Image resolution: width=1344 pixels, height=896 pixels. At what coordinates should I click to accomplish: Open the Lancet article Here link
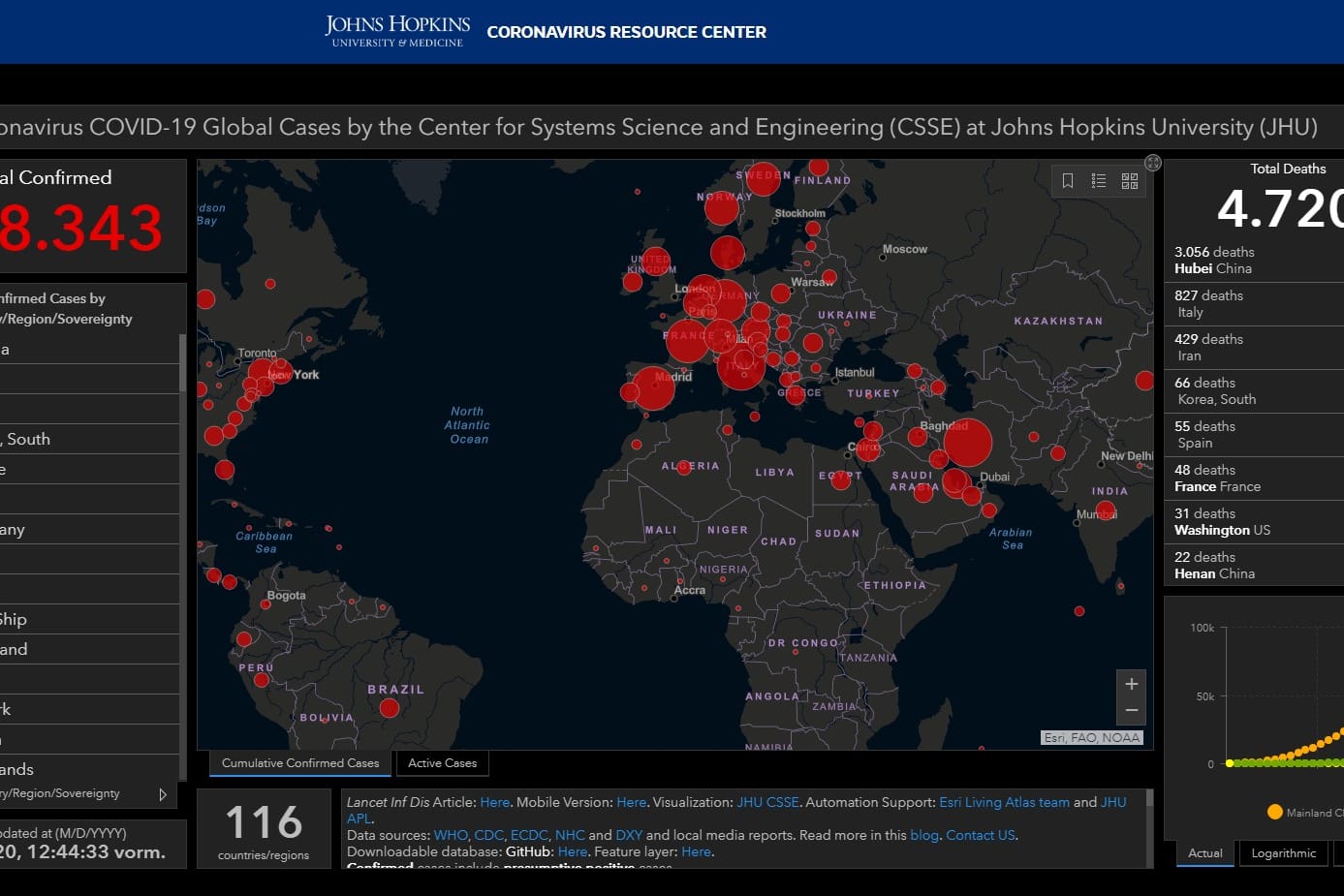pyautogui.click(x=494, y=802)
